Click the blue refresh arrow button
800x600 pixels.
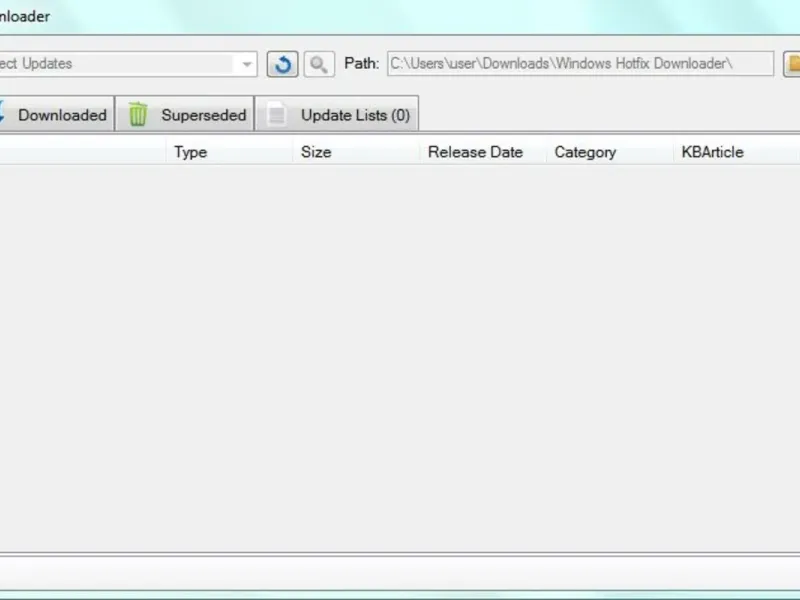pos(282,64)
